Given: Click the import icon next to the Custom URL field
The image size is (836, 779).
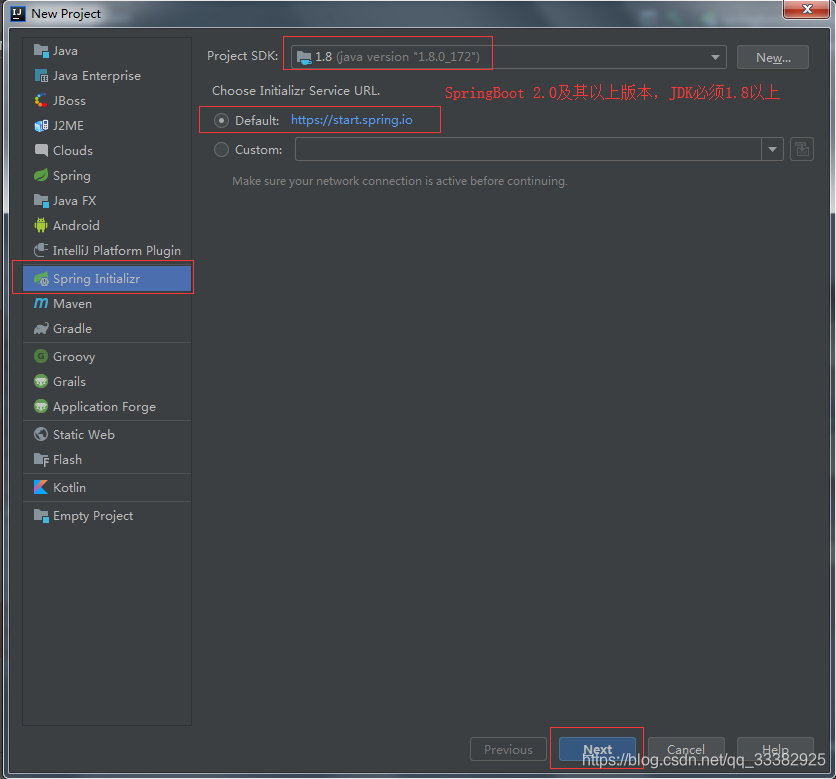Looking at the screenshot, I should coord(801,149).
